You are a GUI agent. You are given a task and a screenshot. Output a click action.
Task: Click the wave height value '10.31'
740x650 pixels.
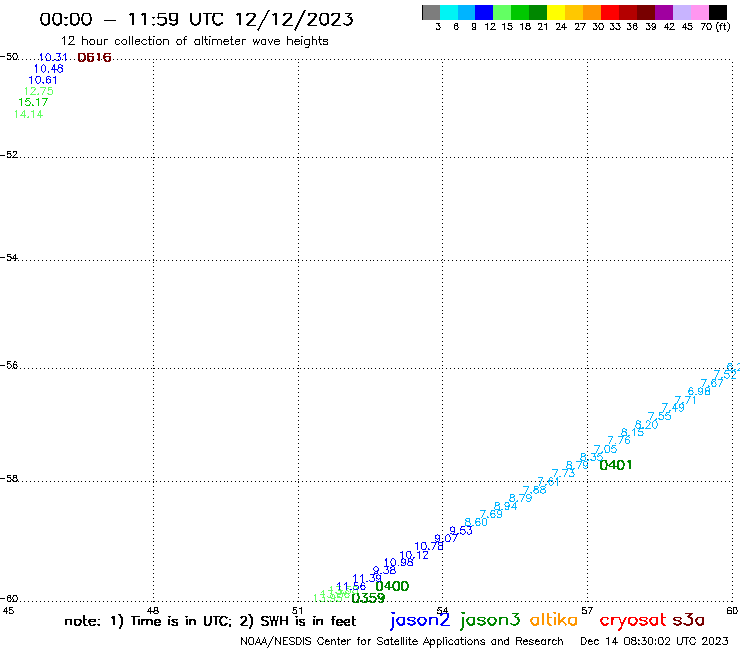point(53,57)
